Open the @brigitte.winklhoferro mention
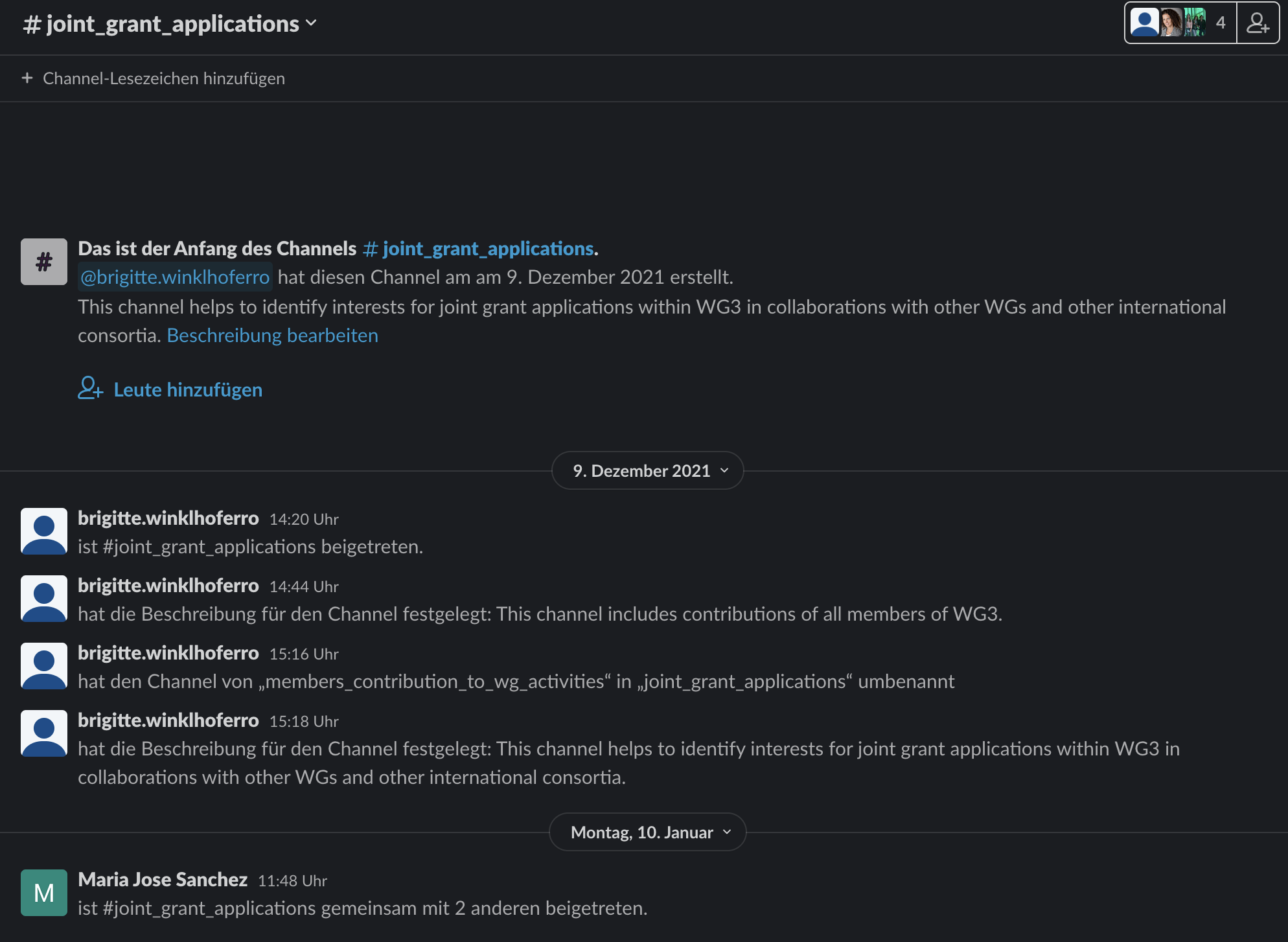1288x942 pixels. [175, 277]
